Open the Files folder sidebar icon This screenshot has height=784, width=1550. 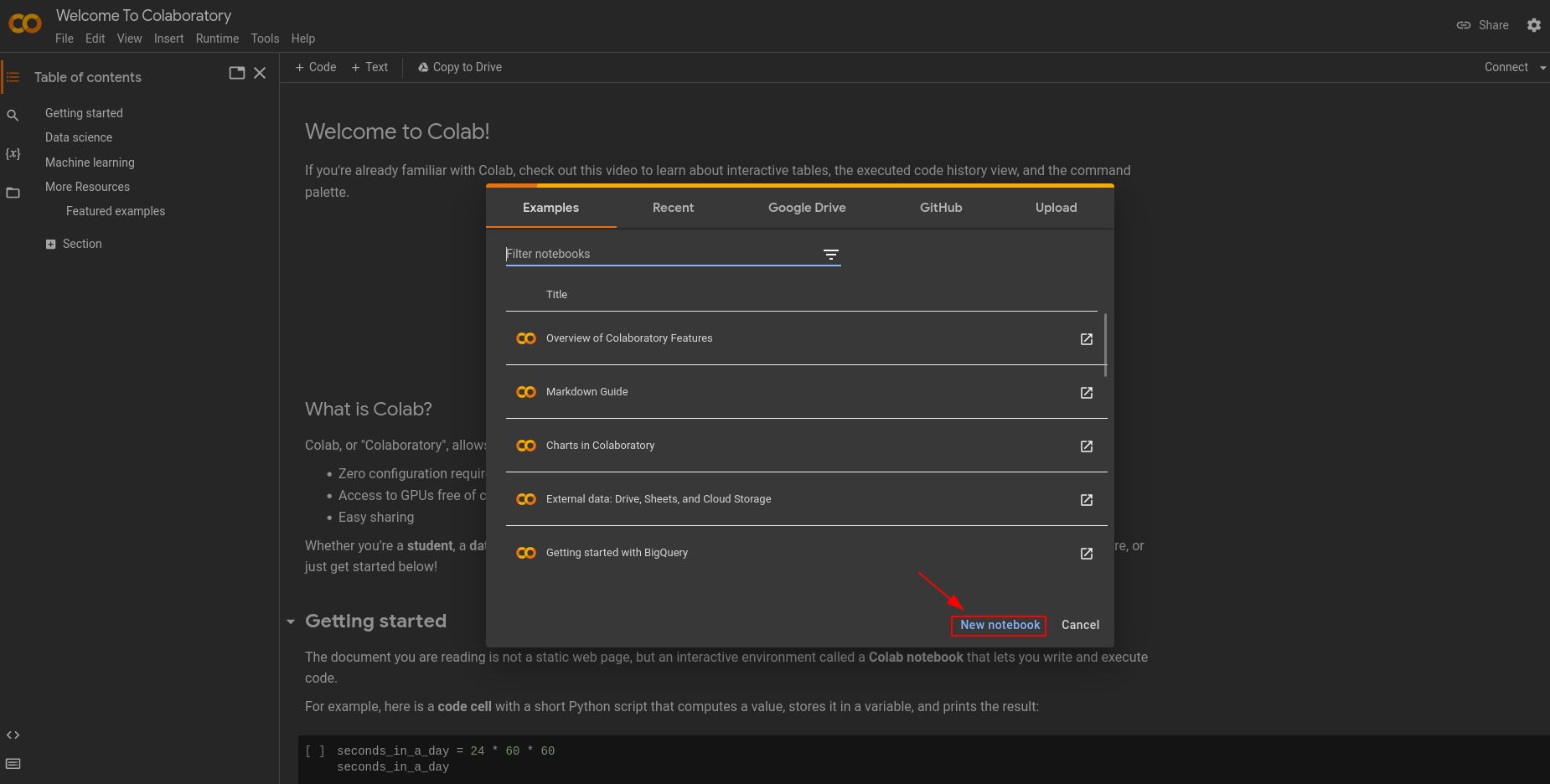click(13, 193)
